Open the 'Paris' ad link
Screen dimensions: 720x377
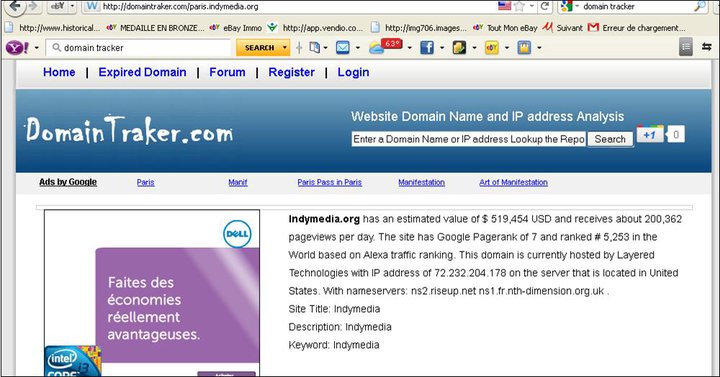coord(146,182)
